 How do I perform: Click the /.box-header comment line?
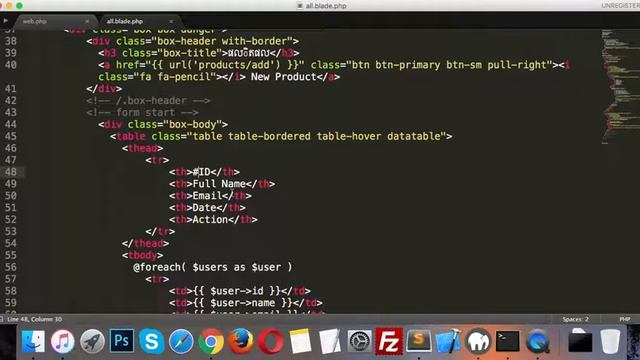(x=149, y=100)
